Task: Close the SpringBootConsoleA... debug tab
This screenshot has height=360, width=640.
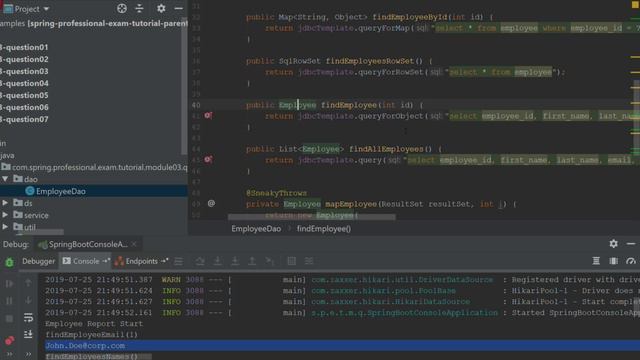Action: (134, 244)
